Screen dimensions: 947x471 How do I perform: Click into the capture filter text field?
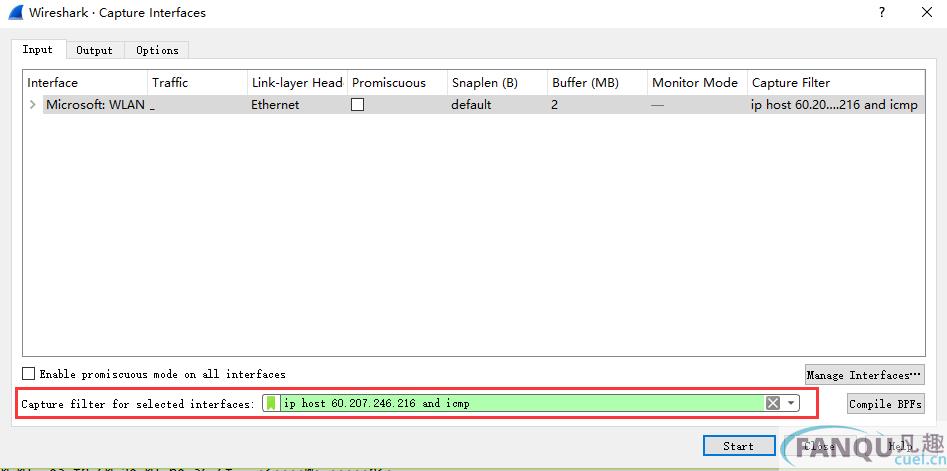click(523, 403)
